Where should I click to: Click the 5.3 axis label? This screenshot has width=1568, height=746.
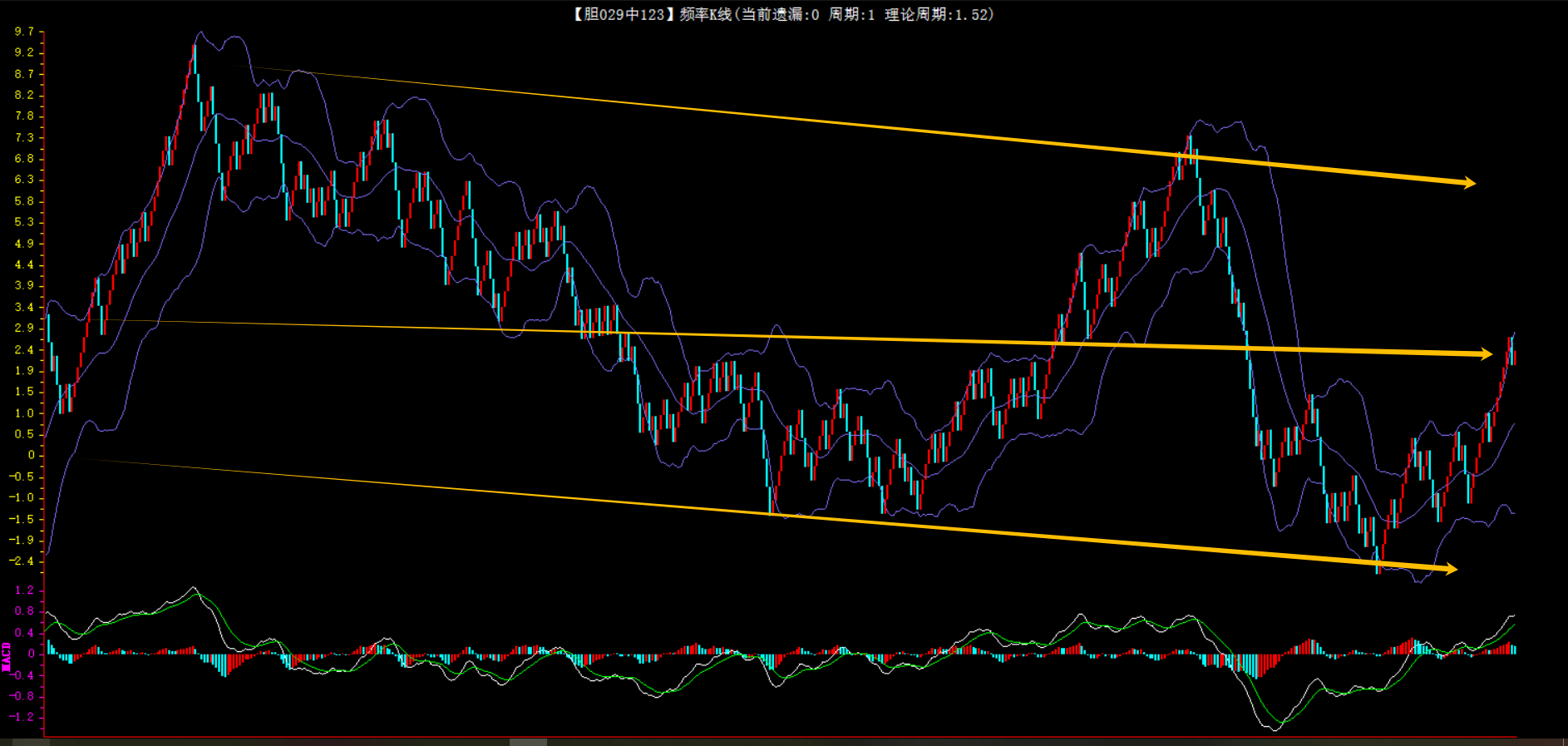24,222
